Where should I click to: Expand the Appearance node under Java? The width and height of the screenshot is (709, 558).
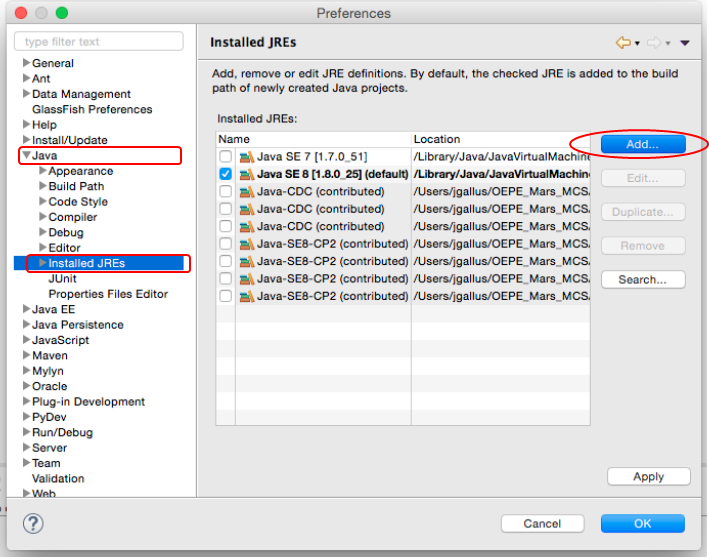pyautogui.click(x=43, y=170)
